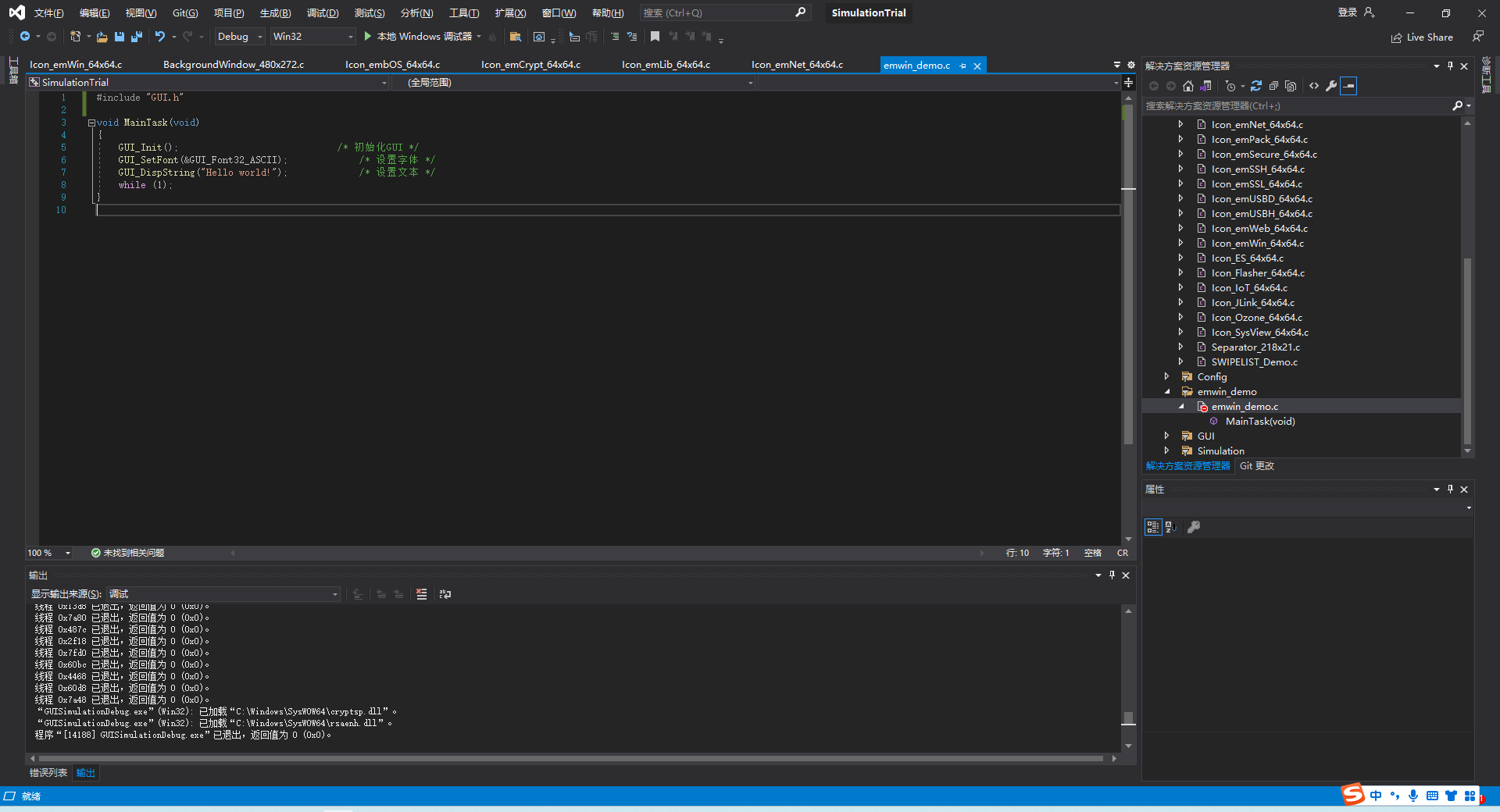Viewport: 1500px width, 812px height.
Task: Click the Navigate Backward toolbar arrow
Action: tap(25, 37)
